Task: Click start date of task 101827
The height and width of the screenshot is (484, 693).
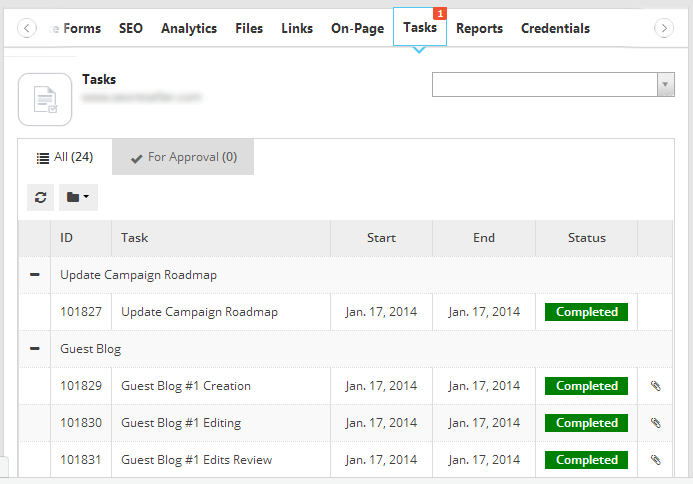Action: pos(381,312)
